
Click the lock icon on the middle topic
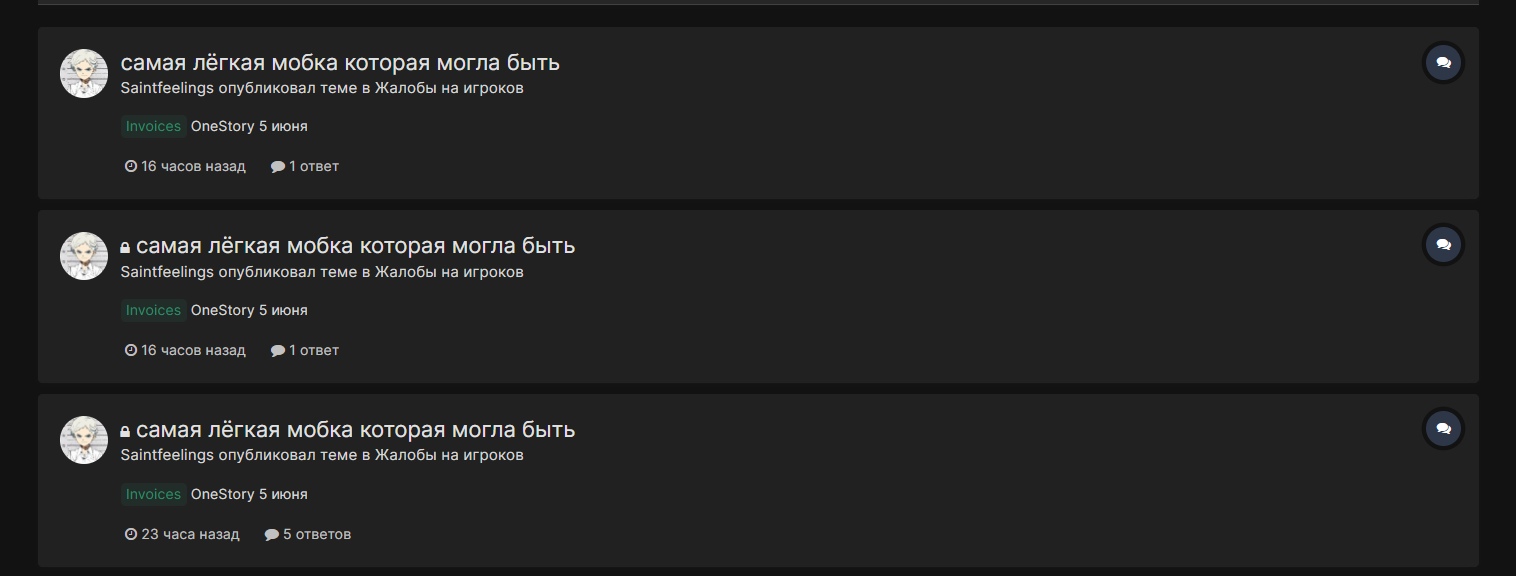125,248
